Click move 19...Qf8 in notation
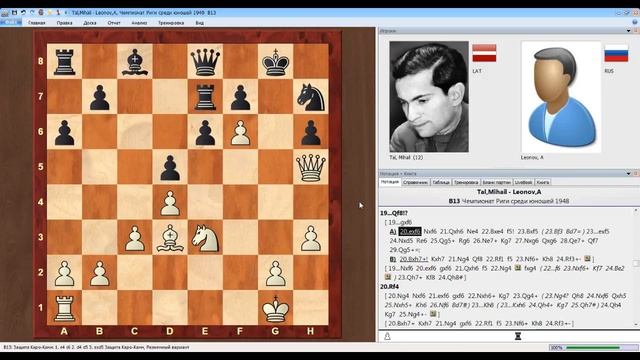 tap(394, 213)
